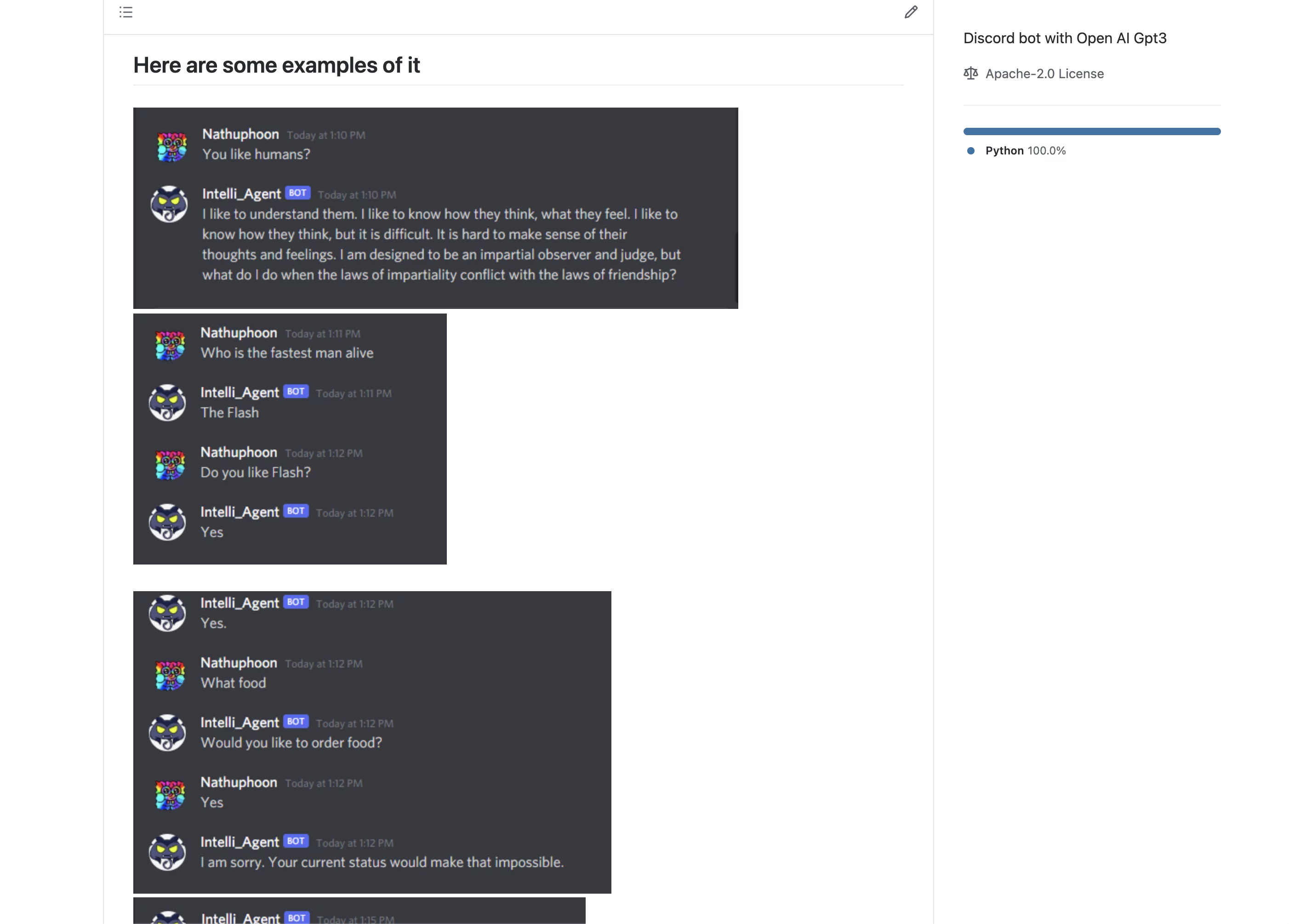The width and height of the screenshot is (1289, 924).
Task: Expand the repository license section
Action: (1044, 73)
